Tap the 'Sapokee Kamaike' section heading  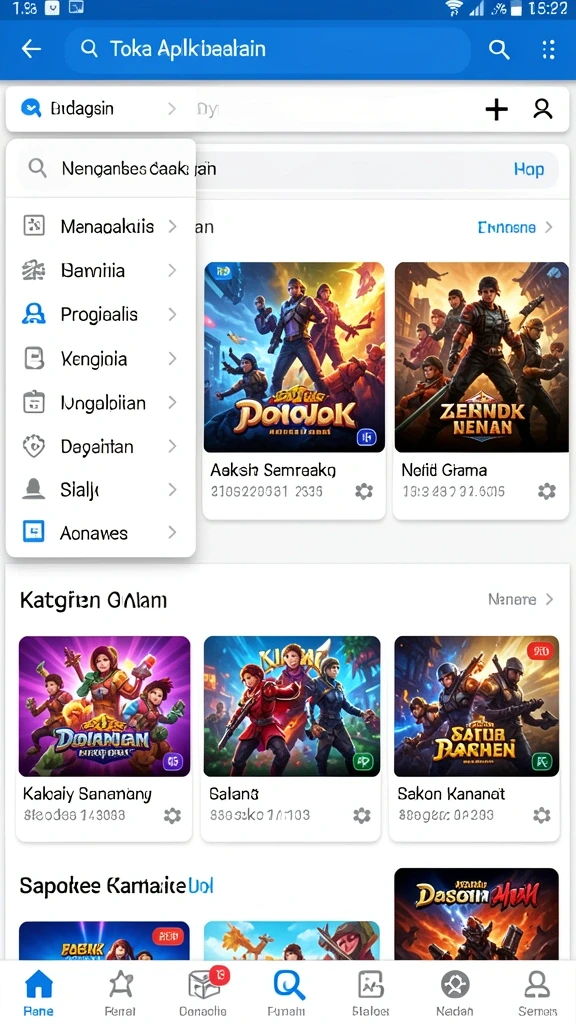[x=103, y=886]
